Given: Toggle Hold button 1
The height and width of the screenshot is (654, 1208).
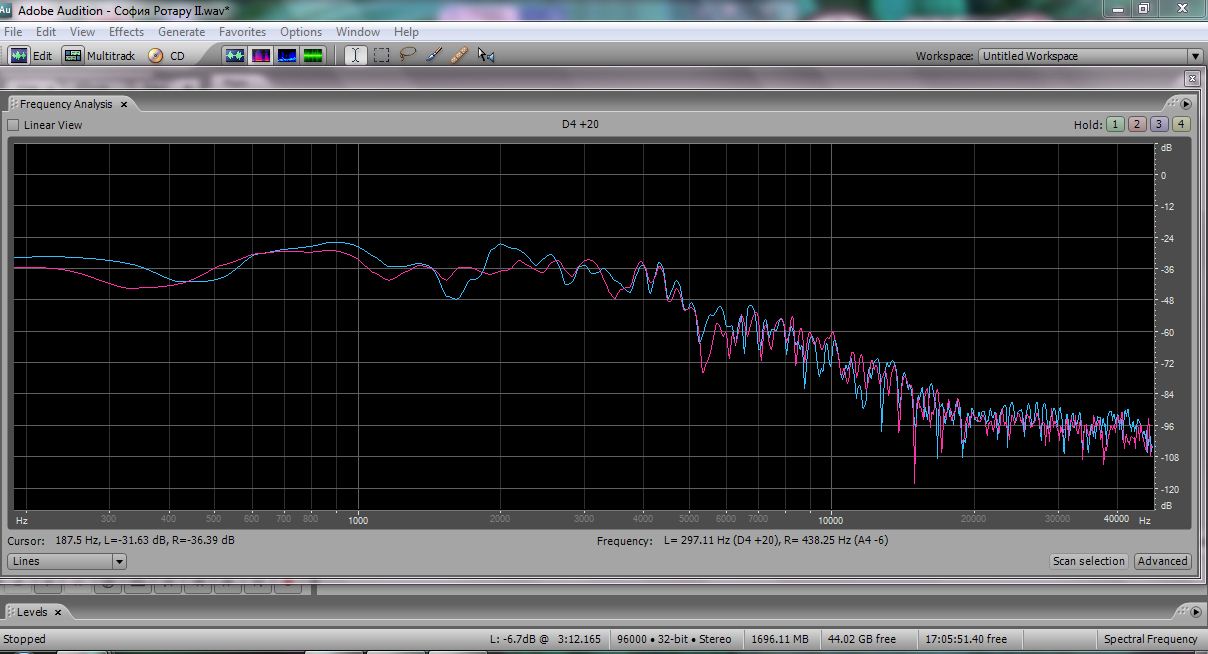Looking at the screenshot, I should point(1116,125).
